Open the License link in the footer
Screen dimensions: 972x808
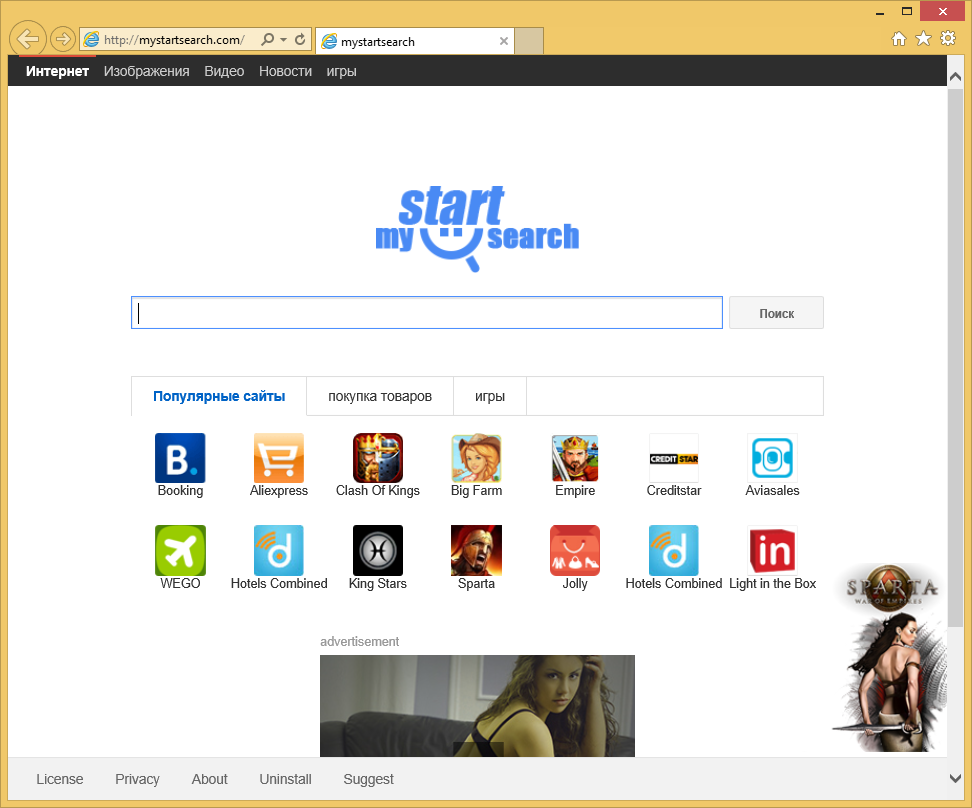(60, 779)
